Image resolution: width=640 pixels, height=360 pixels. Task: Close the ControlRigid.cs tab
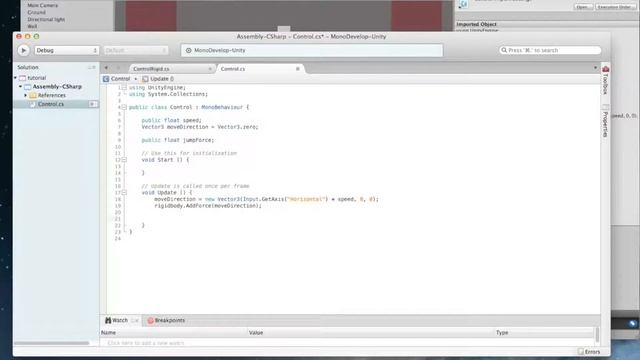pos(210,69)
